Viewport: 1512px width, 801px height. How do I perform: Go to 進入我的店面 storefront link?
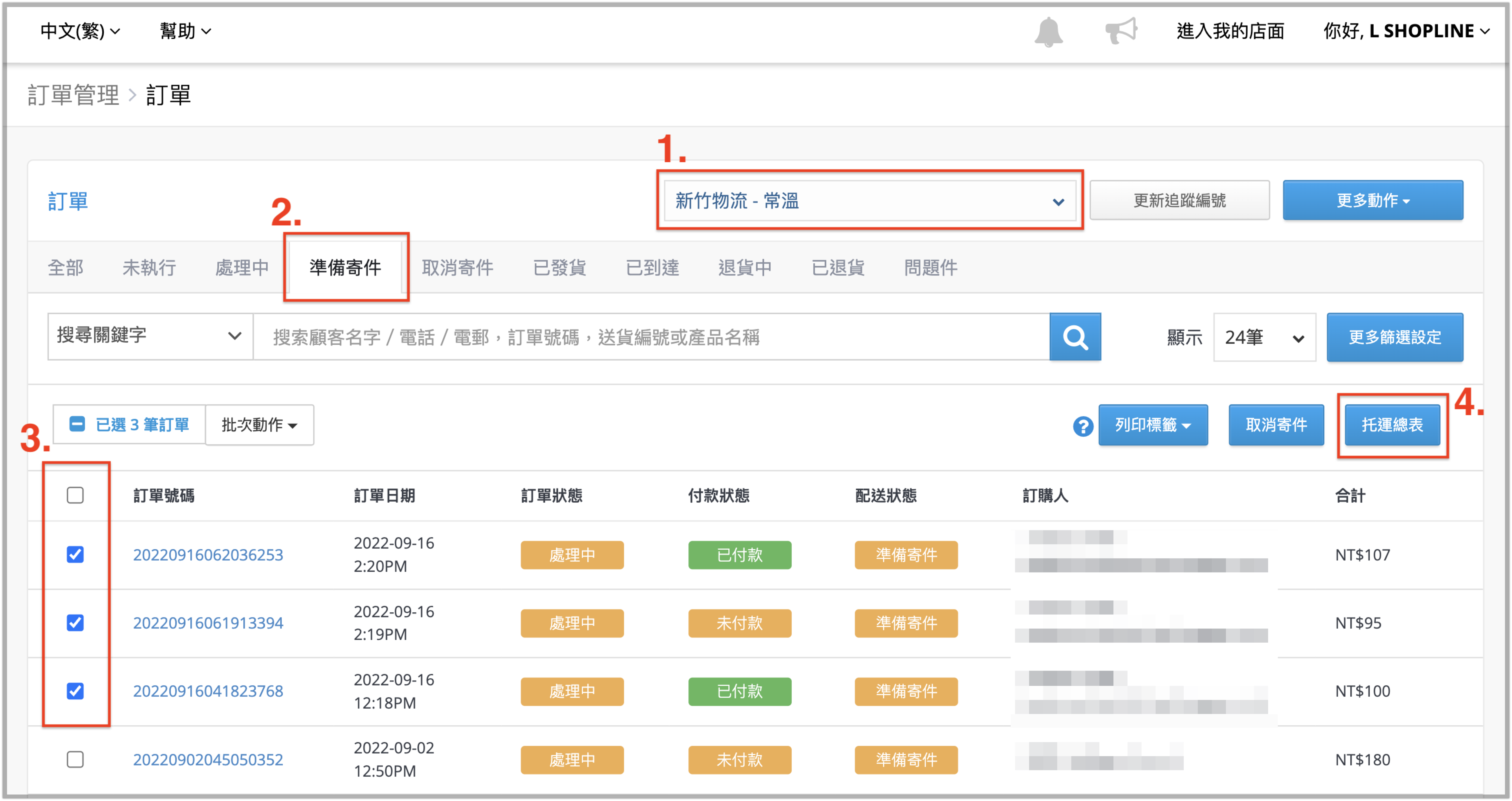[1230, 31]
